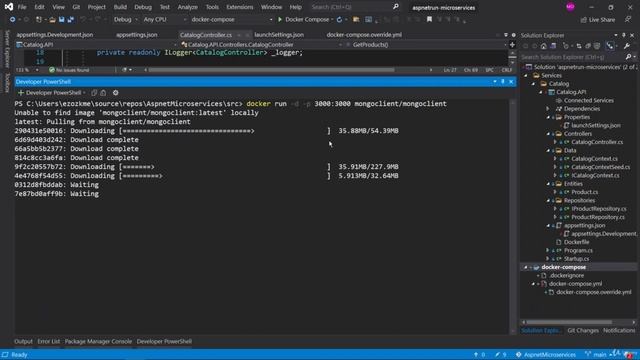640x360 pixels.
Task: Click Solution Explorer properties wrench icon
Action: click(627, 46)
